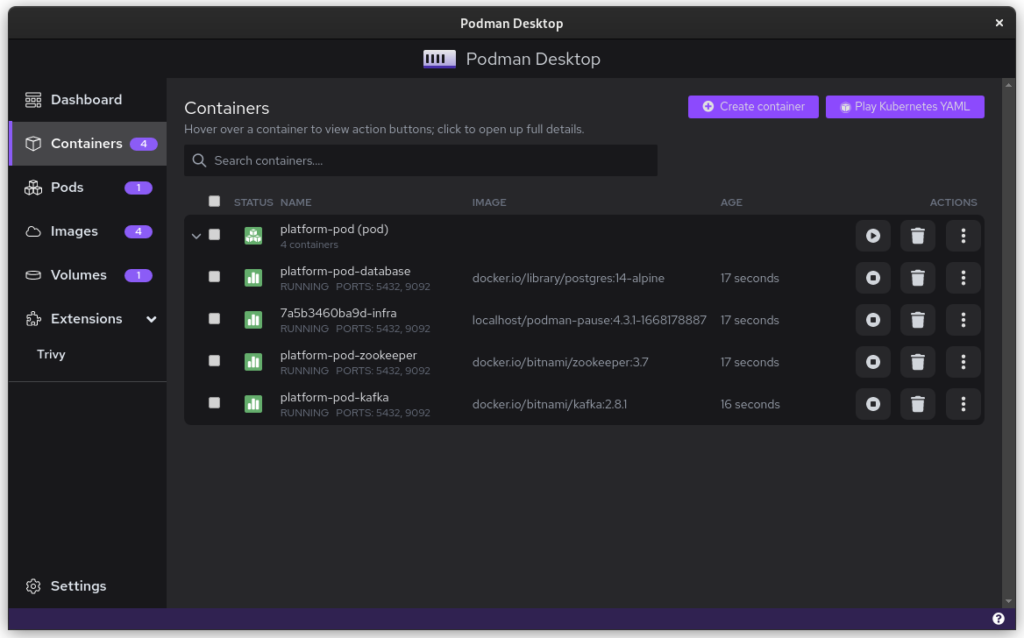Click the help question mark icon
Screen dimensions: 1024x638
(x=998, y=619)
